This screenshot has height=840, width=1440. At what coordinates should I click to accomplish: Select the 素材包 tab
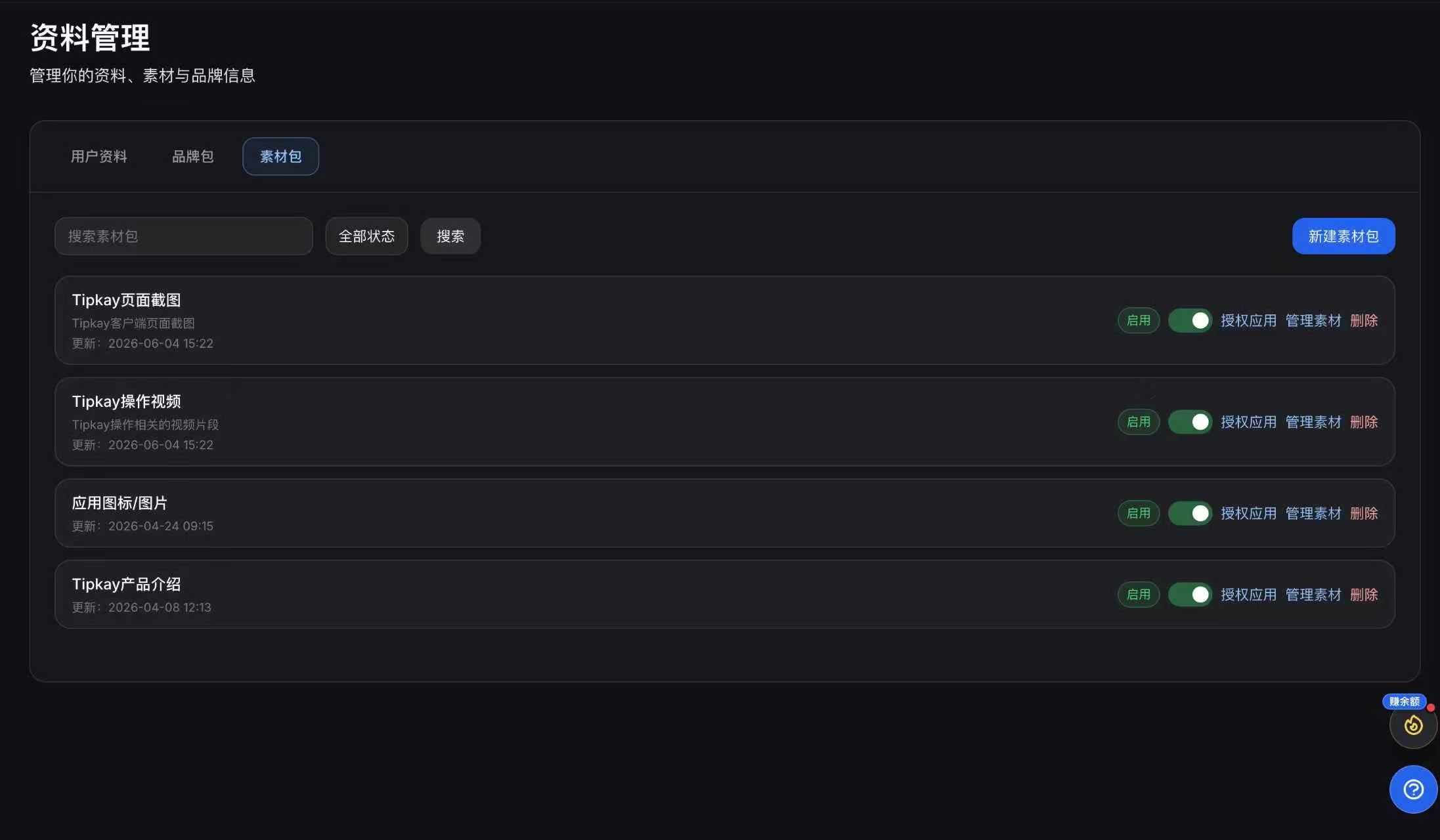click(280, 156)
